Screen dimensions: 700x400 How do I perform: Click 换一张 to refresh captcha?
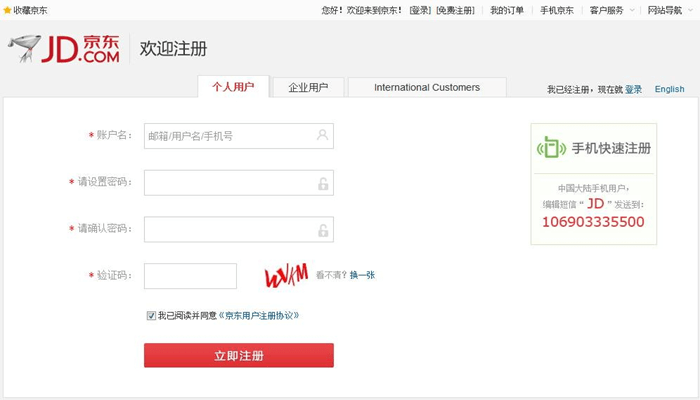(362, 275)
